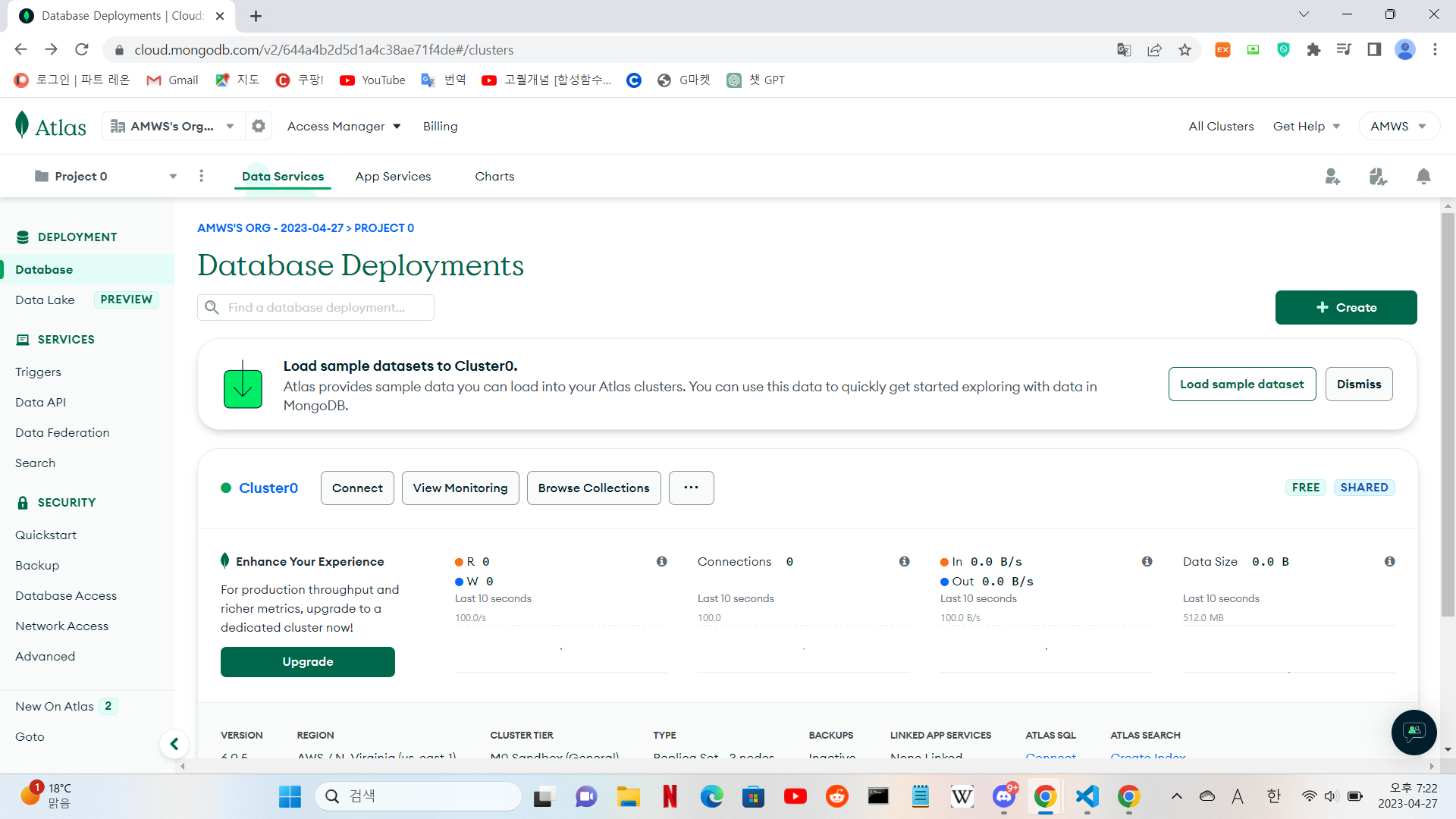Open organization settings gear icon
Image resolution: width=1456 pixels, height=819 pixels.
click(259, 126)
